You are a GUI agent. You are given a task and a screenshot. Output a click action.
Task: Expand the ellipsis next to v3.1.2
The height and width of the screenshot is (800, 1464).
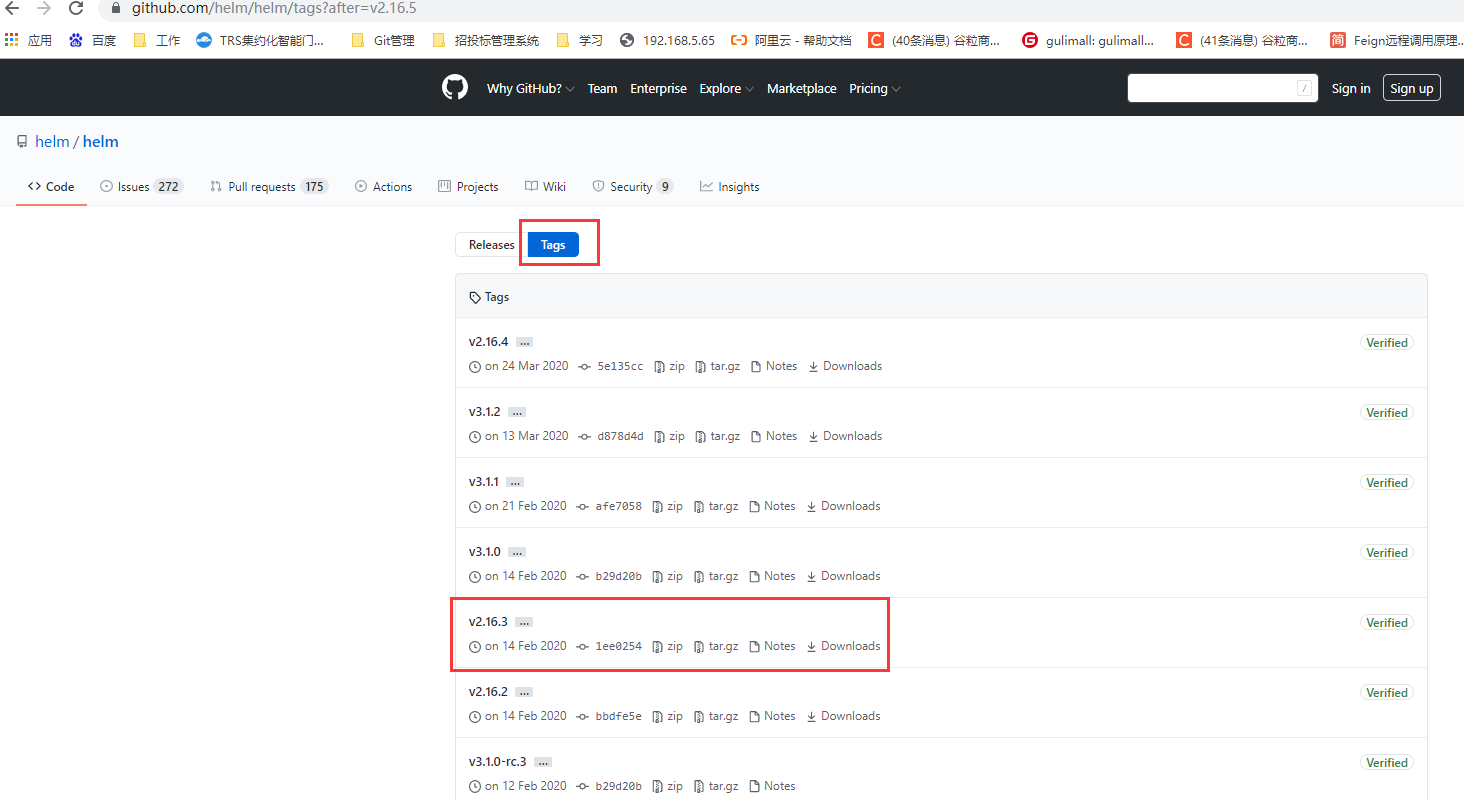coord(516,412)
